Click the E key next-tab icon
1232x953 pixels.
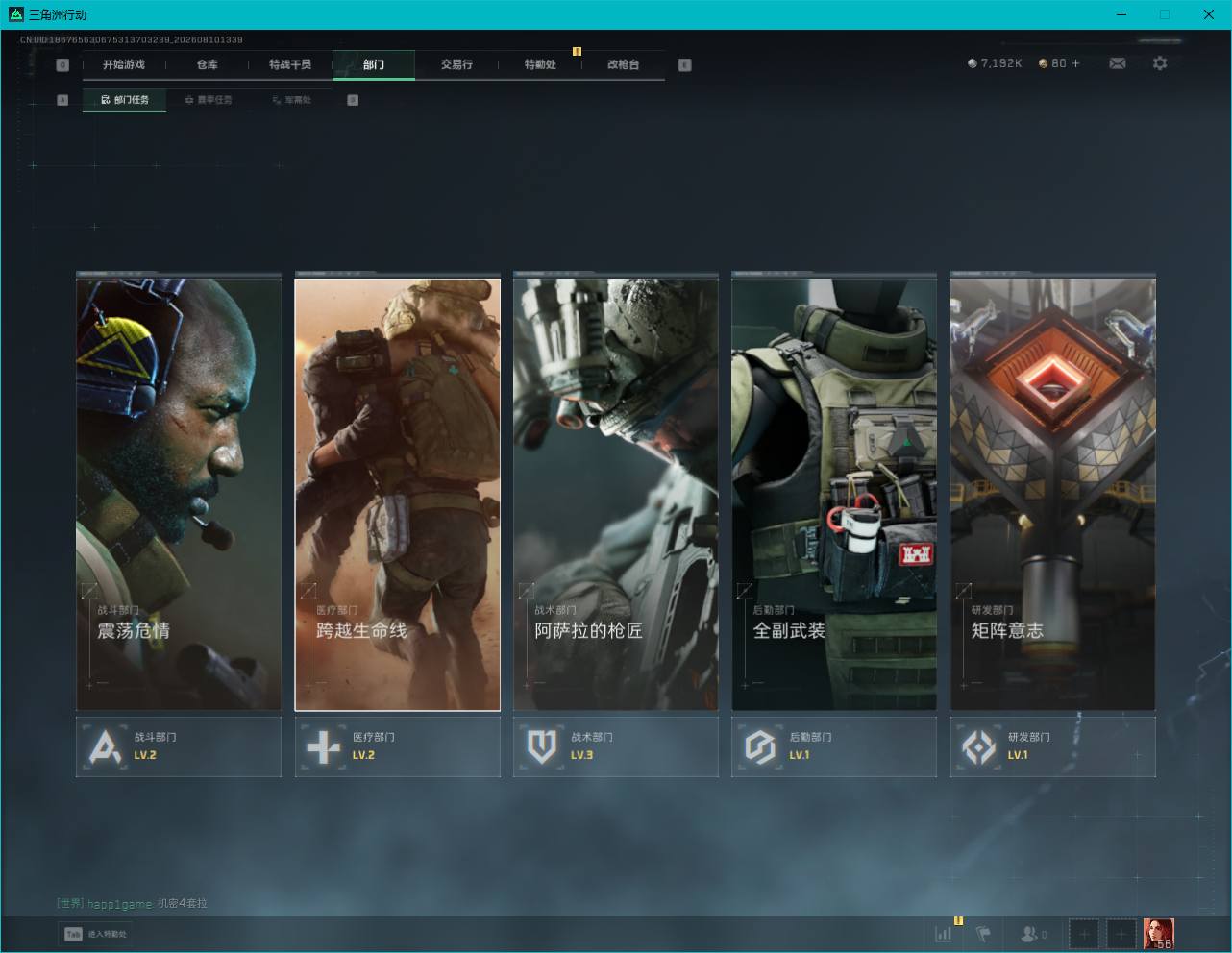684,64
